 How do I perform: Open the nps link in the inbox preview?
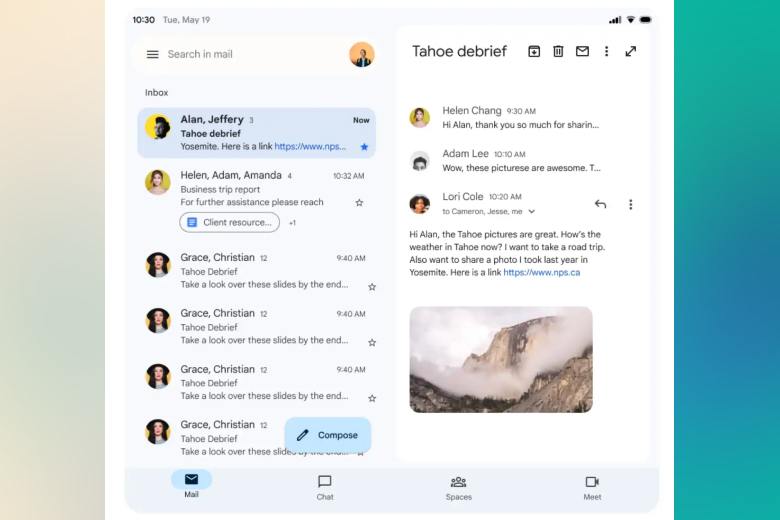[x=310, y=146]
